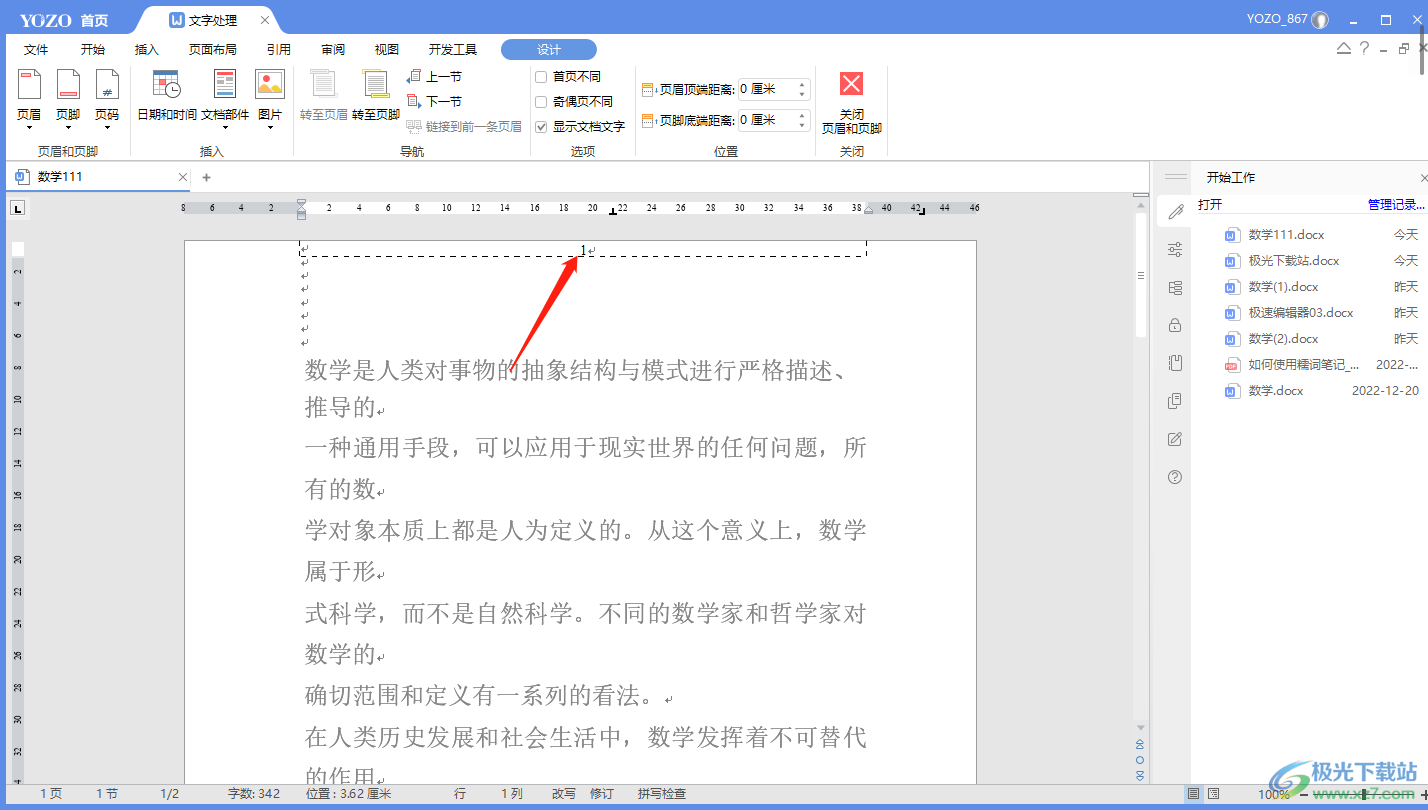The image size is (1428, 810).
Task: Click the 字数: 342 word count
Action: pyautogui.click(x=254, y=794)
